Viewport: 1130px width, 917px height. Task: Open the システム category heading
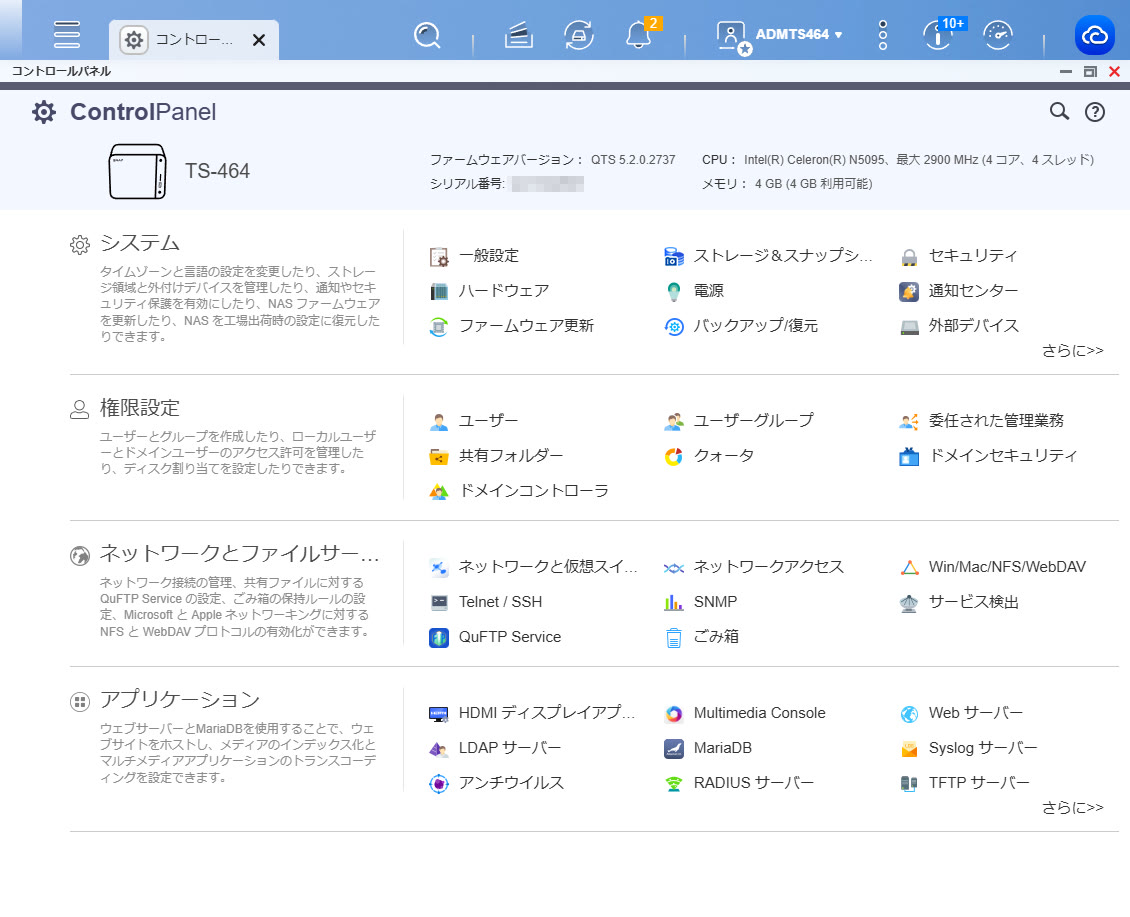140,243
